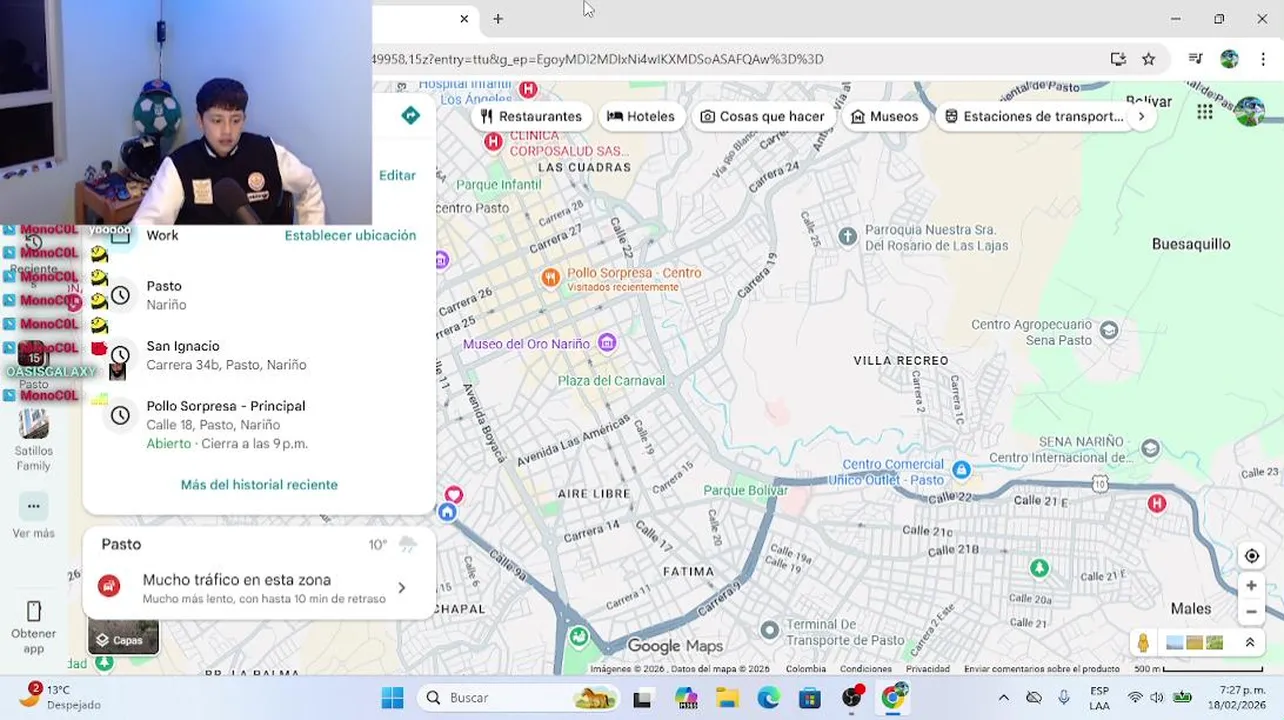Click the Hospital Infantil Los Ángeles marker

click(x=528, y=90)
